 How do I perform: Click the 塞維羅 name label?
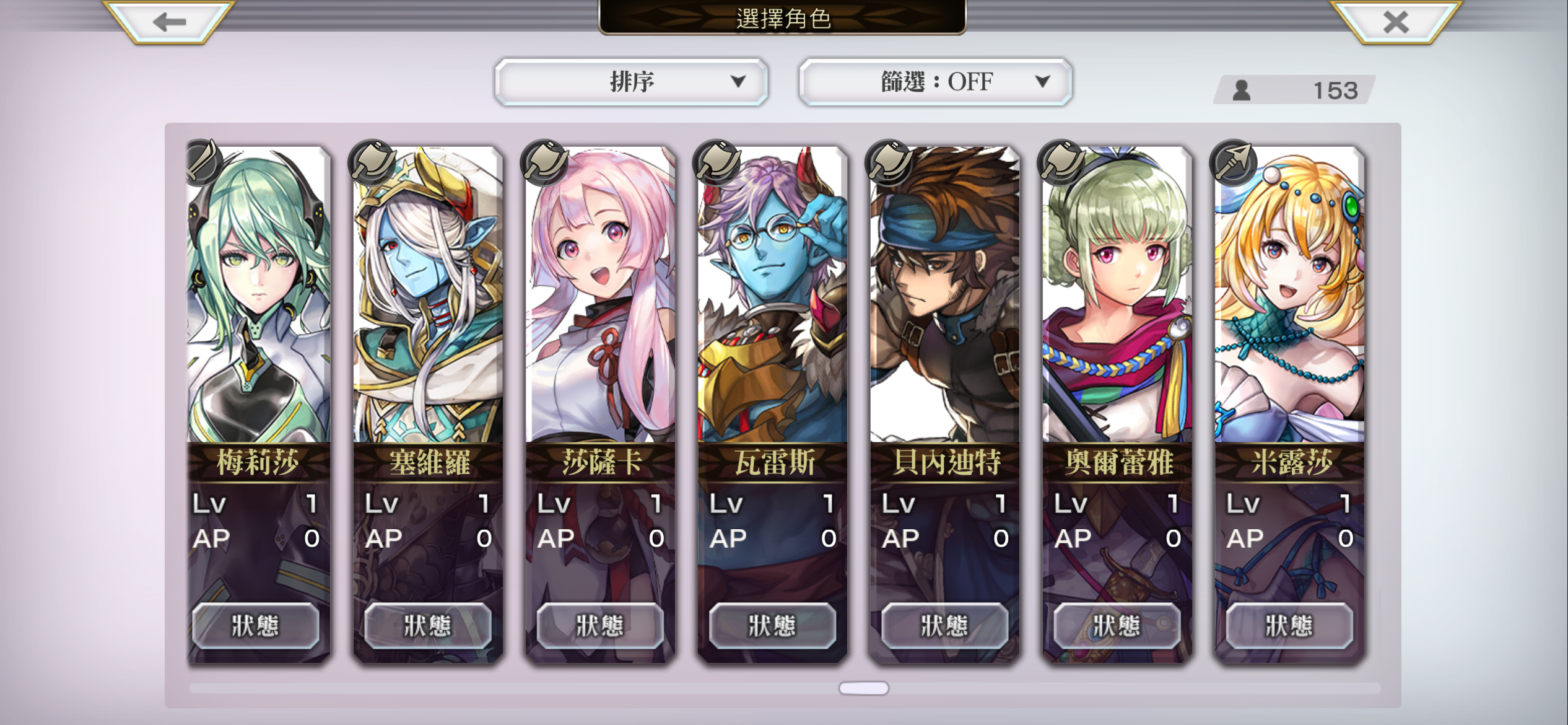pos(429,462)
